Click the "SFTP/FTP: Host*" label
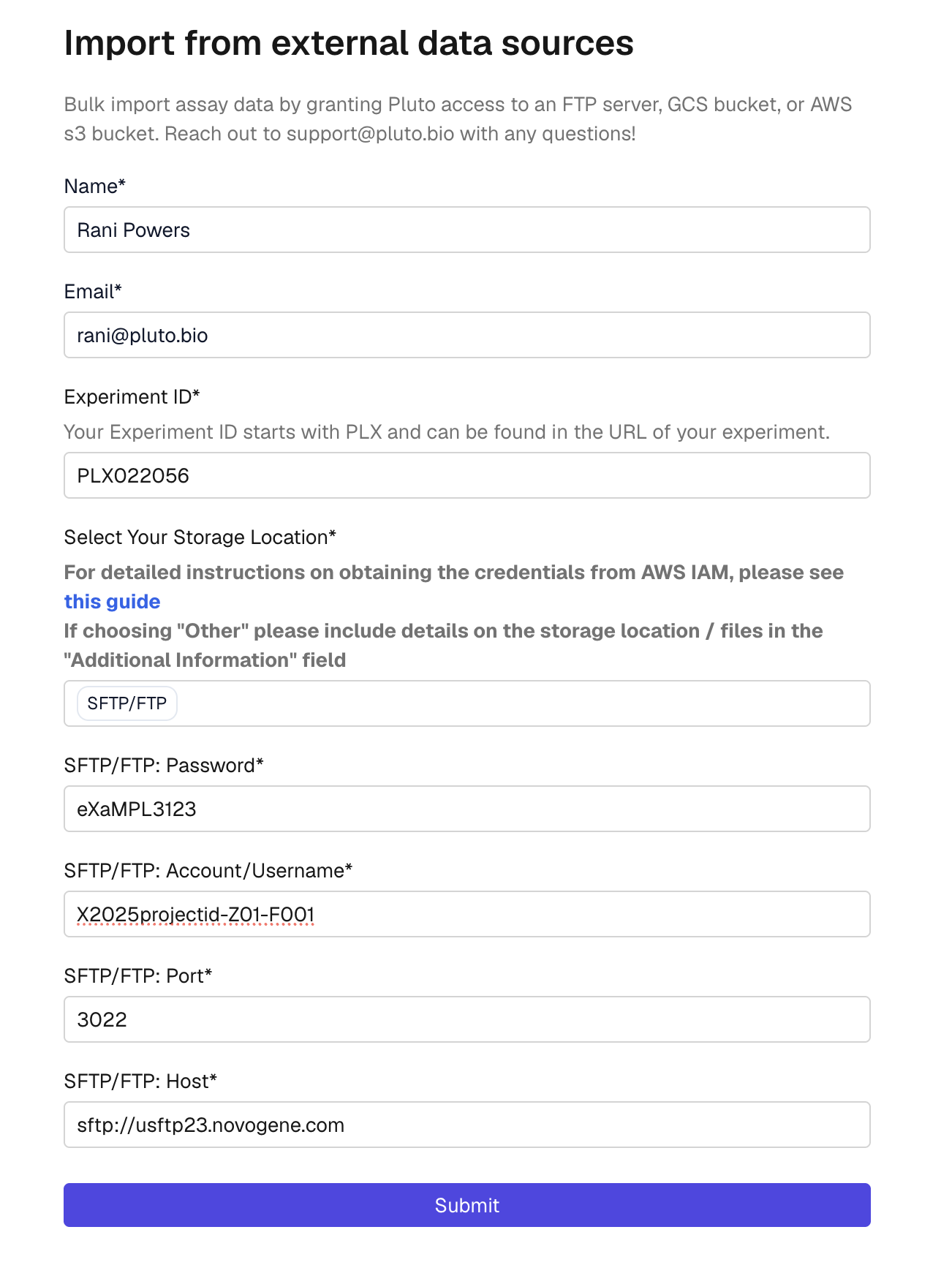The image size is (952, 1284). tap(140, 1081)
